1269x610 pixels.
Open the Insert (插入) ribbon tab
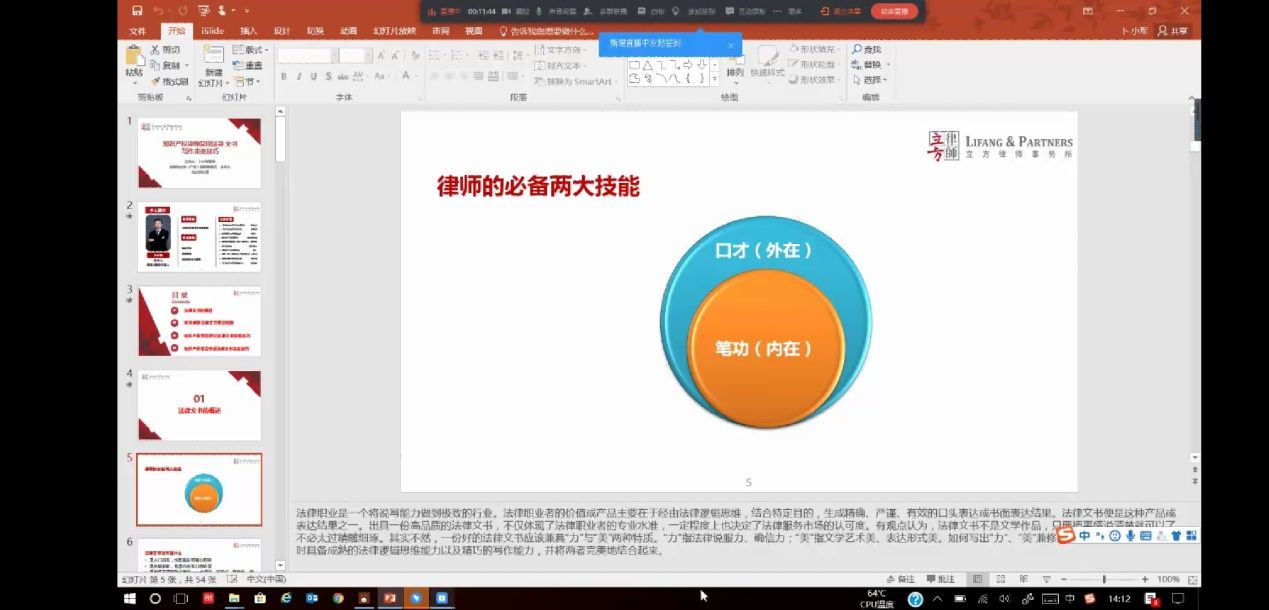pos(248,31)
